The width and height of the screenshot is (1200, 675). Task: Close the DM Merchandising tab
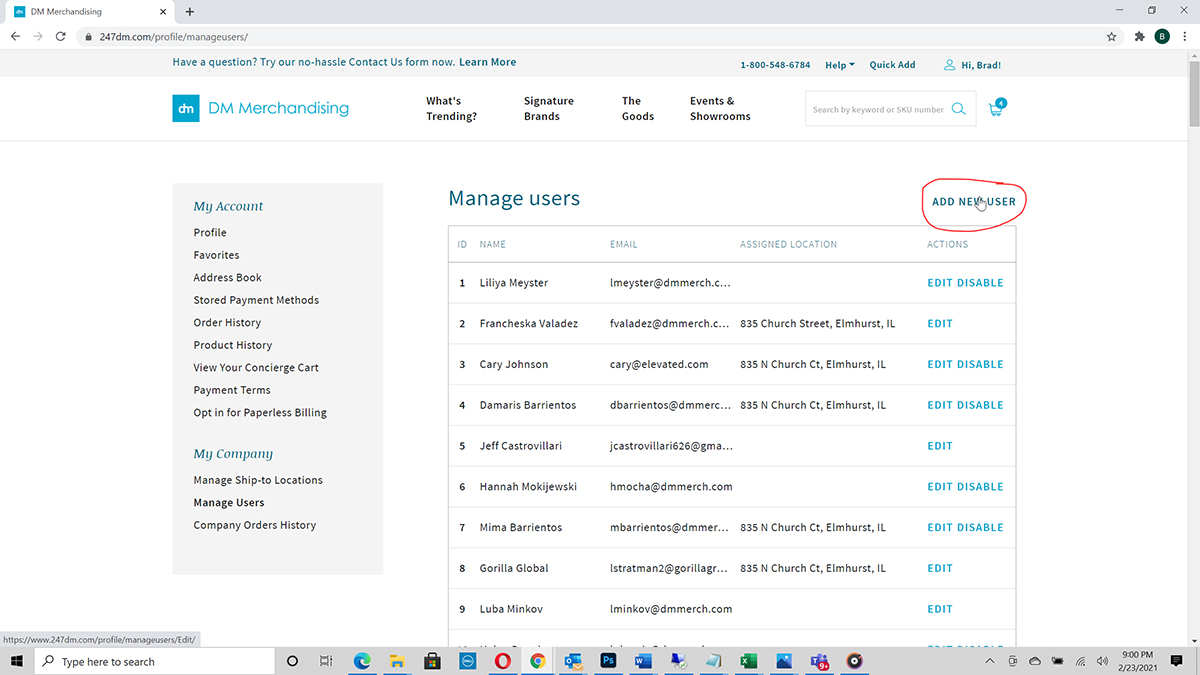163,12
